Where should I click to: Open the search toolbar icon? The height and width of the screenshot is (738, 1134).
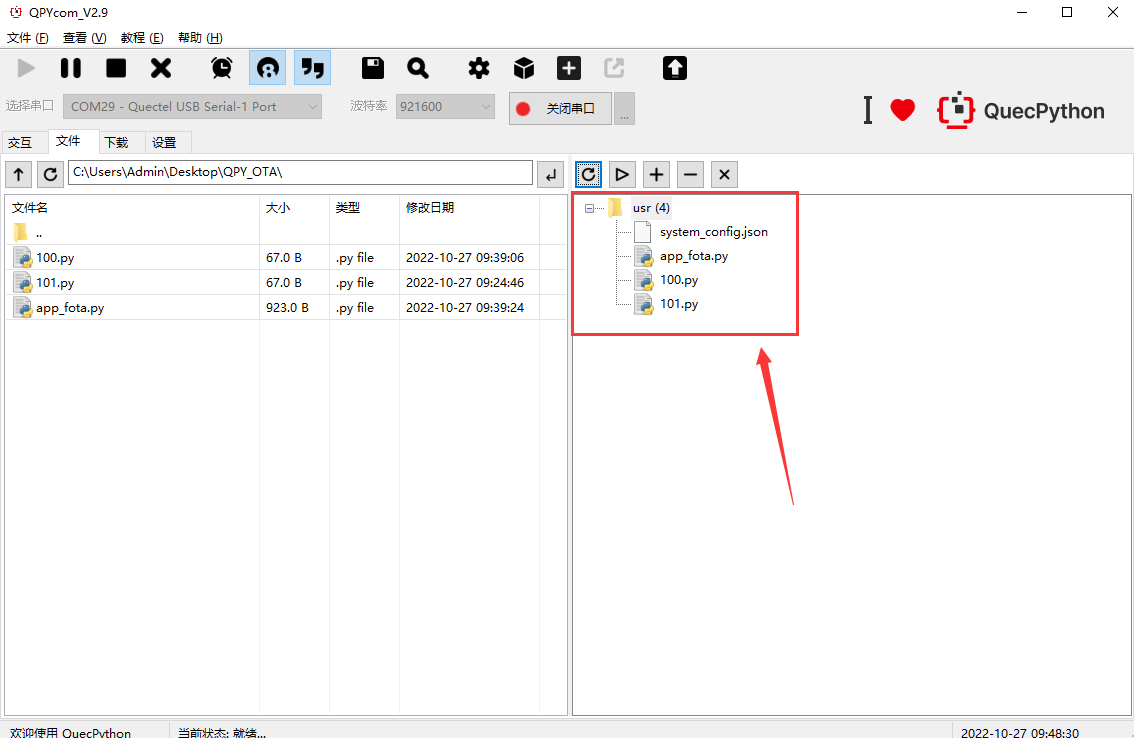click(x=418, y=67)
